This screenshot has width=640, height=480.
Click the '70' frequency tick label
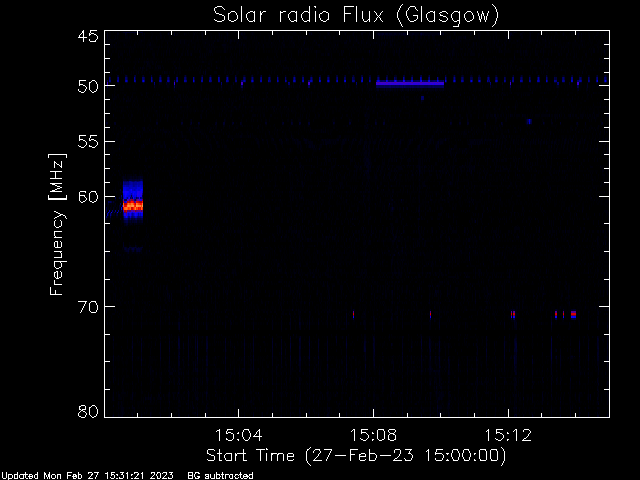click(x=88, y=307)
